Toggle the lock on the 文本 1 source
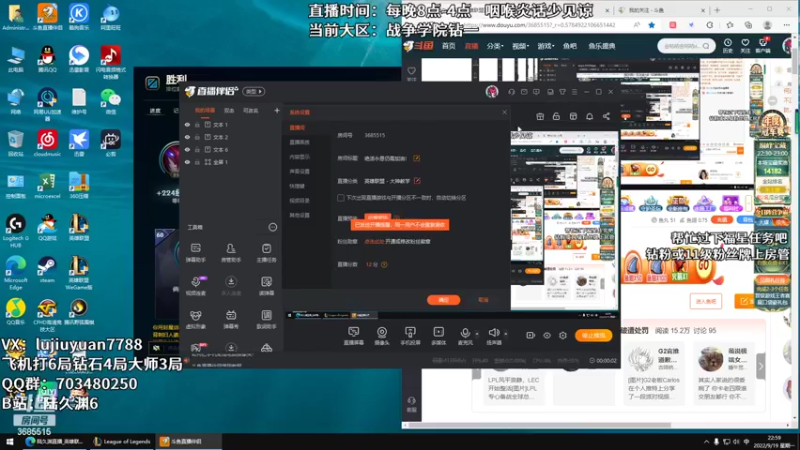Image resolution: width=800 pixels, height=450 pixels. coord(197,124)
